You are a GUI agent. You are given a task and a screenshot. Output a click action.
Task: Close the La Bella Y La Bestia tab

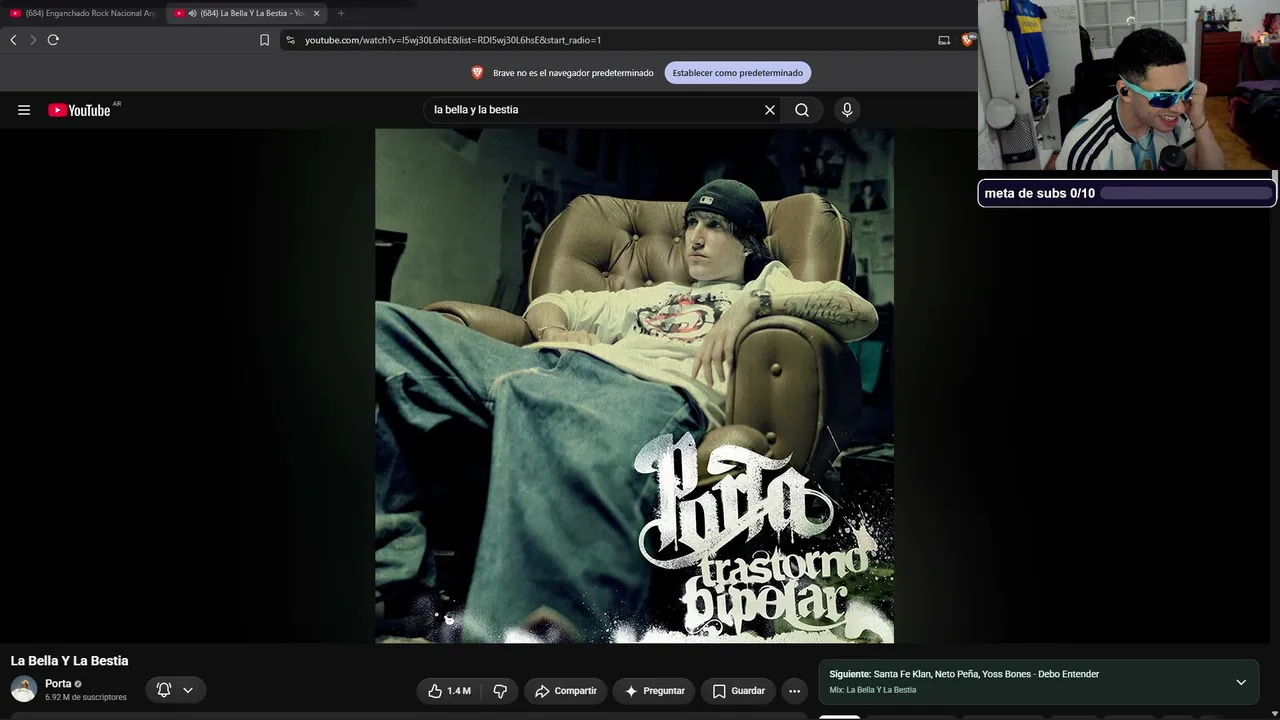point(317,13)
